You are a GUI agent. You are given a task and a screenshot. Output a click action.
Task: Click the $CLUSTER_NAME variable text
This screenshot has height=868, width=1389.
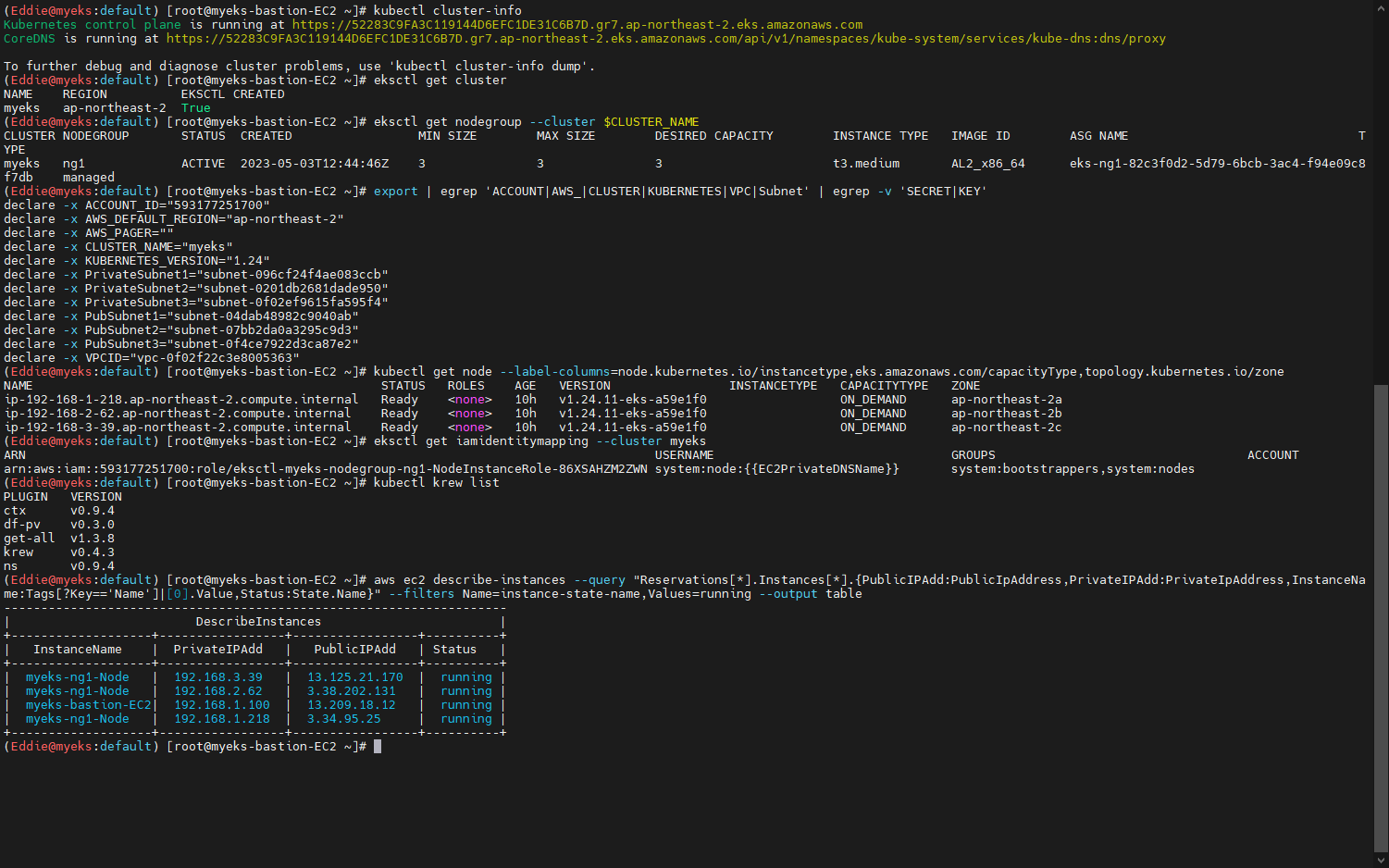(651, 122)
